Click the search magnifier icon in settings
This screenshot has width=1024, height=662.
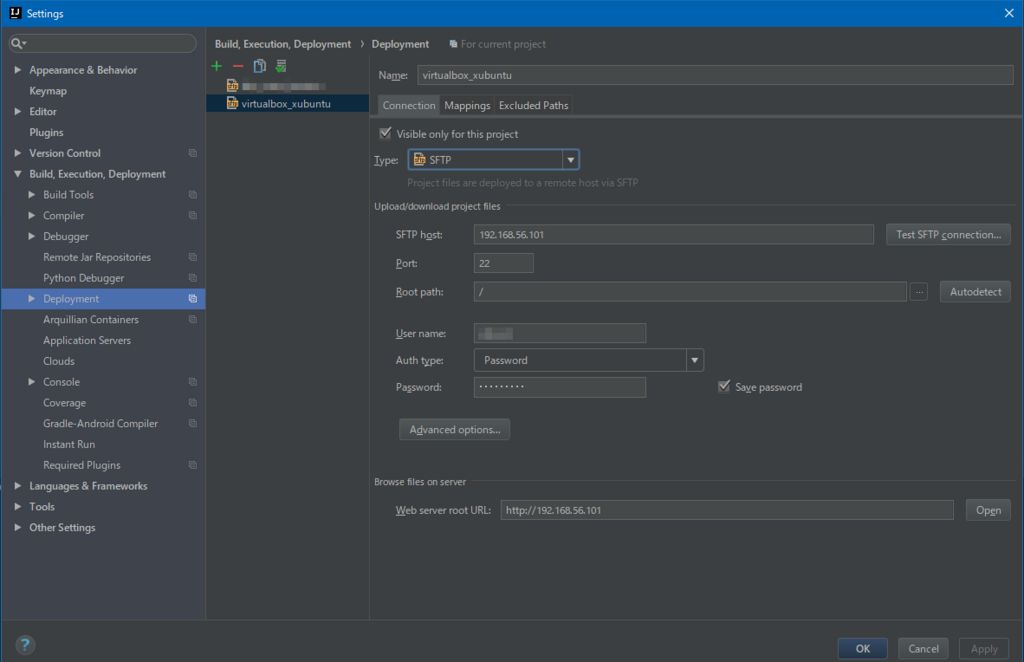pos(18,43)
